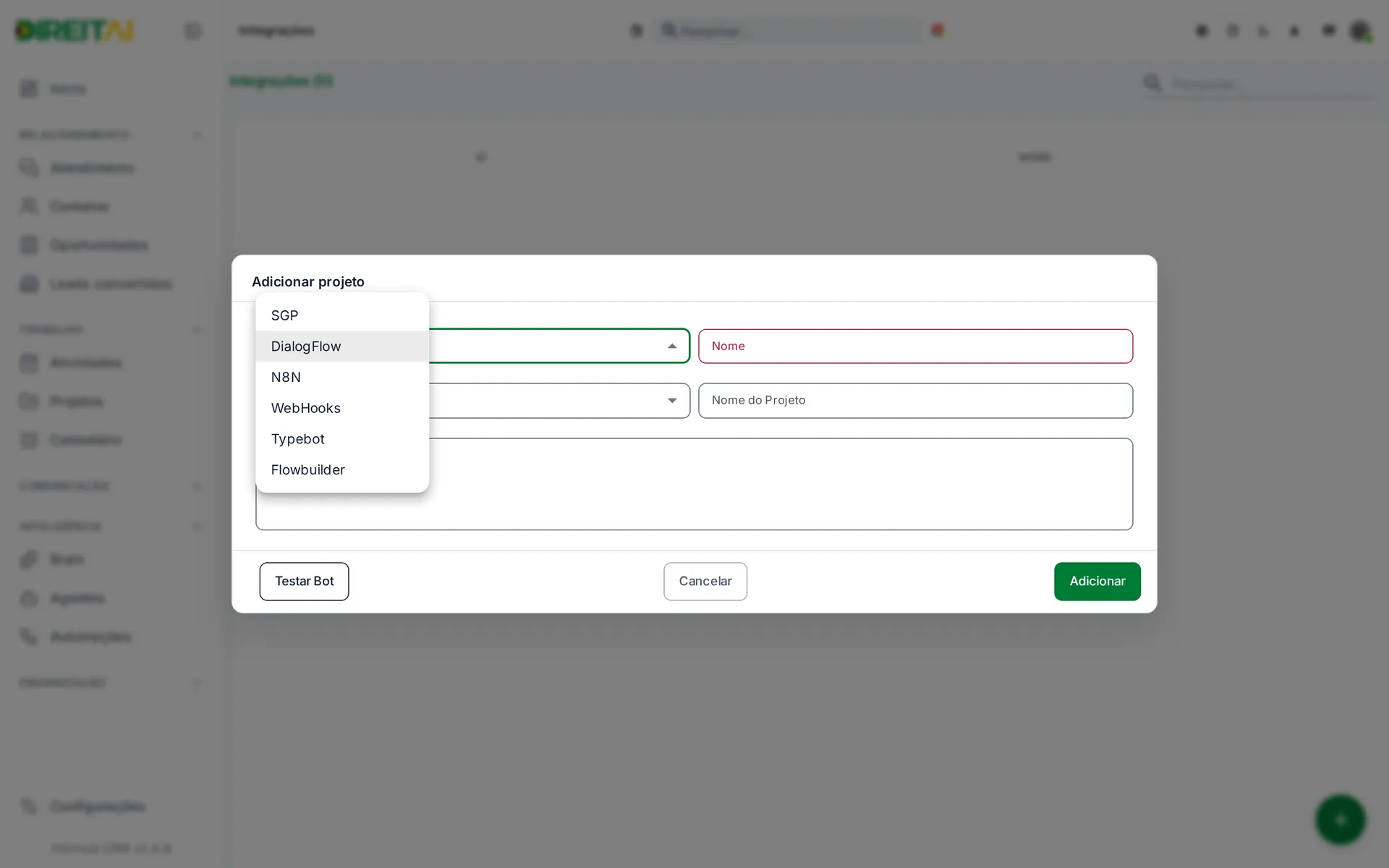Choose the DialogFlow option

pos(342,346)
